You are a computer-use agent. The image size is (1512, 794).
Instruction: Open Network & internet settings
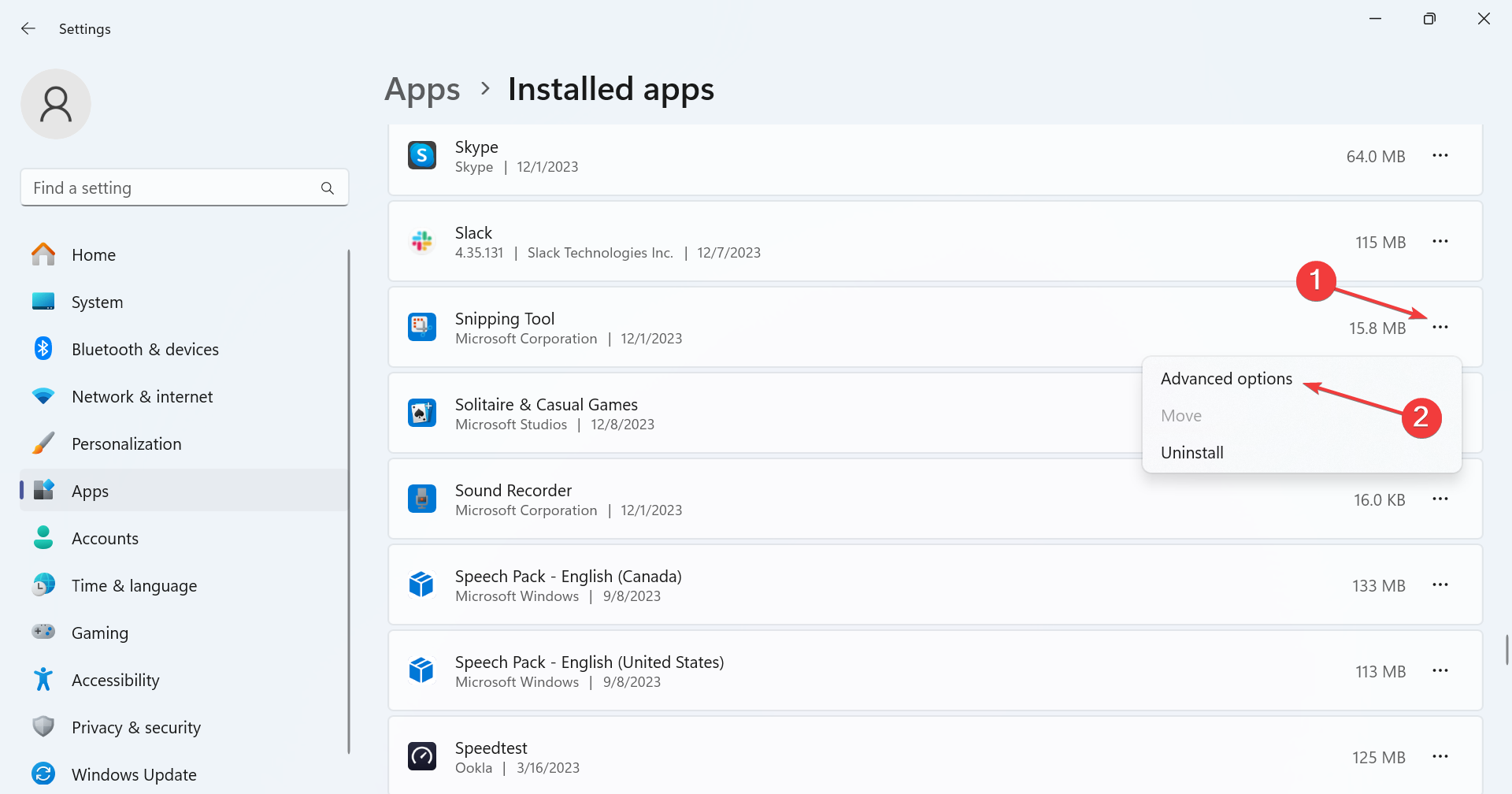point(183,396)
